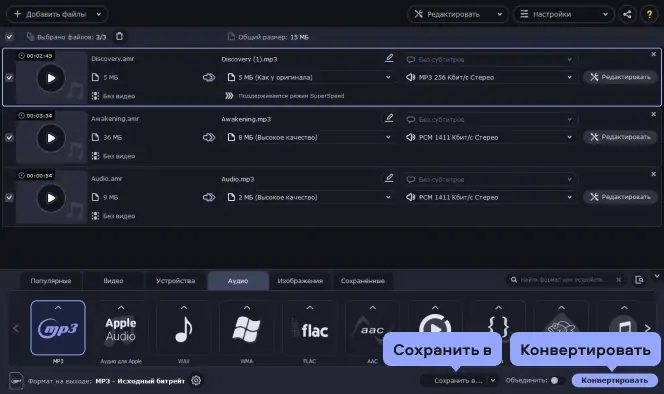
Task: Switch to the Сохранённые tab
Action: pyautogui.click(x=363, y=281)
